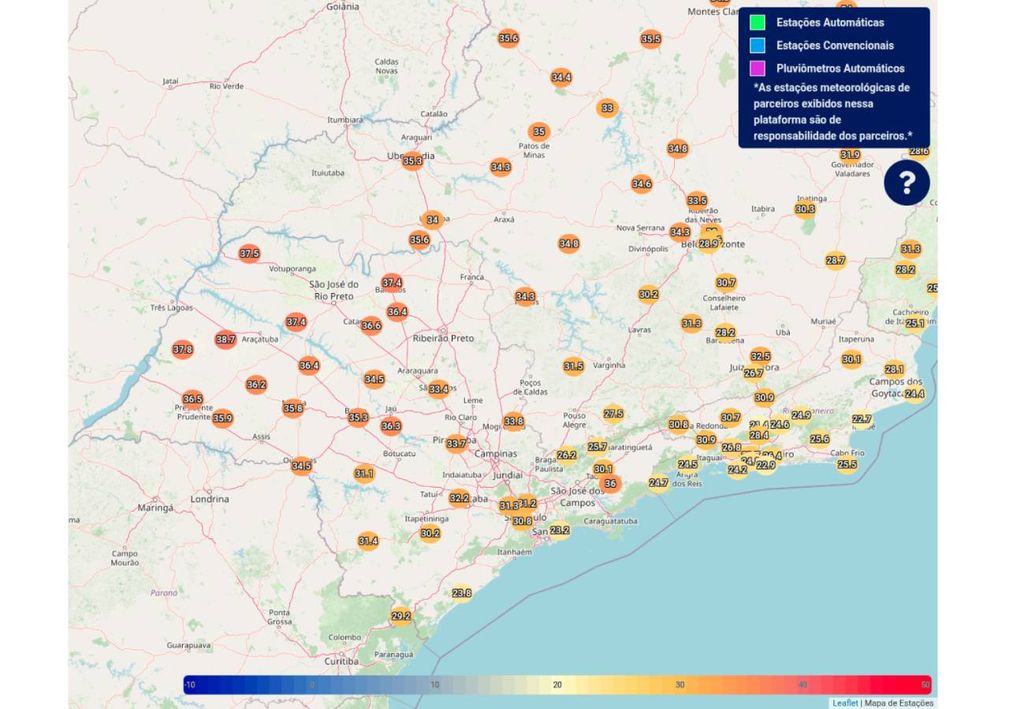This screenshot has width=1024, height=709.
Task: Select the 33.7 marker near Piracicaba
Action: pos(455,441)
